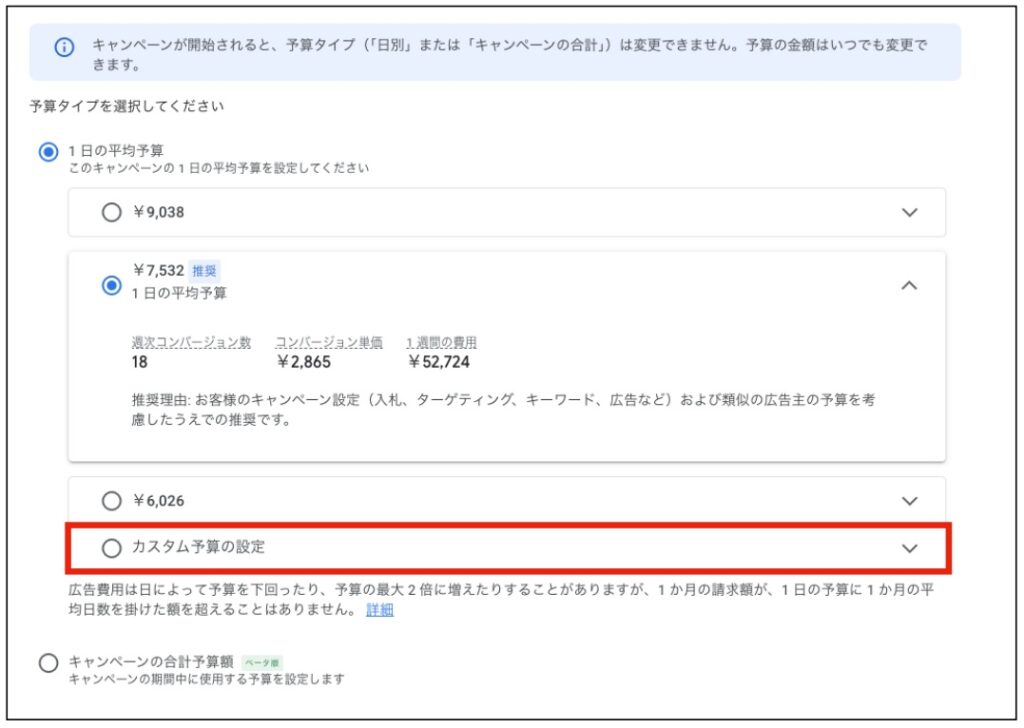The height and width of the screenshot is (728, 1024).
Task: Click the info icon in the blue banner
Action: 64,48
